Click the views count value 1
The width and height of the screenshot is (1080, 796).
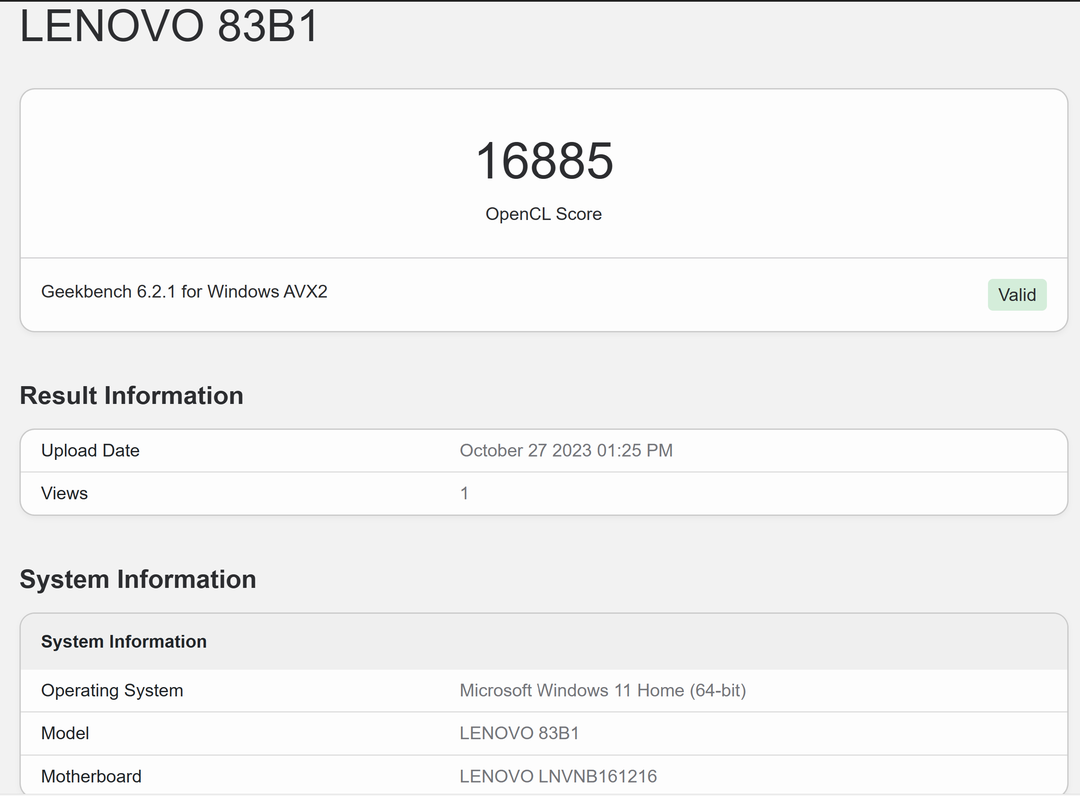[464, 492]
